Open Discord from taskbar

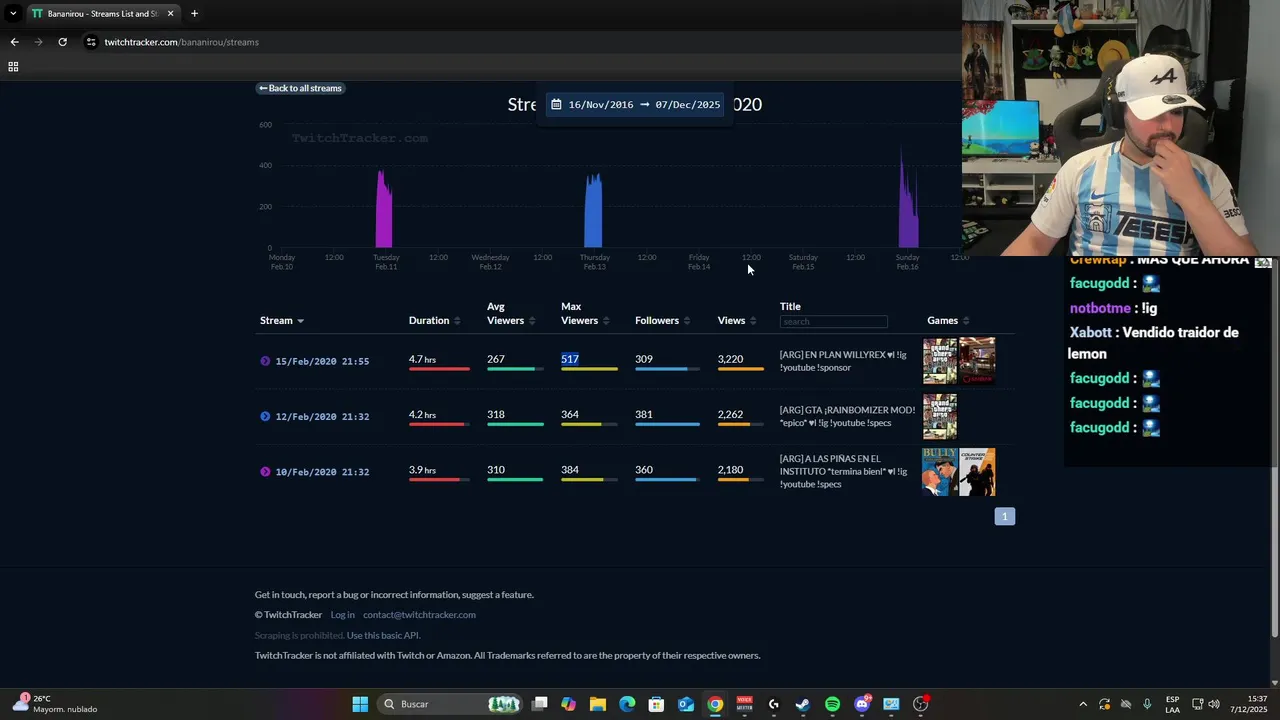[862, 704]
